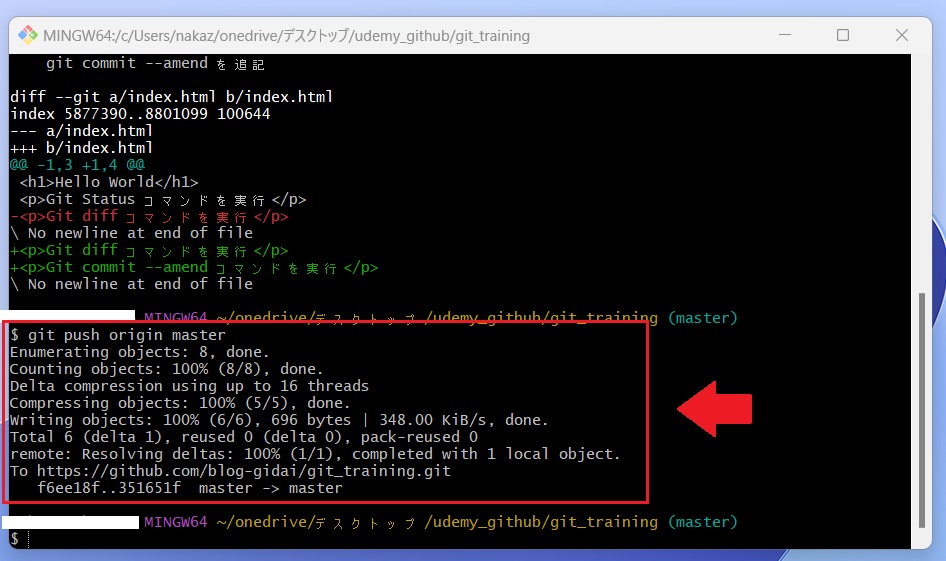Click the '@@ -1,3 +1,4 @@' hunk header
The image size is (946, 561).
tap(78, 165)
